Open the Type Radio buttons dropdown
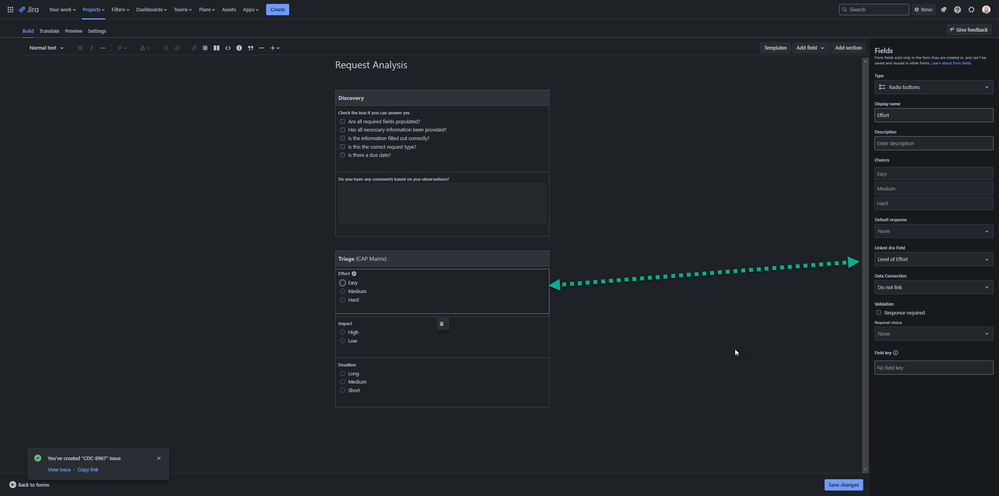The image size is (999, 496). point(933,87)
